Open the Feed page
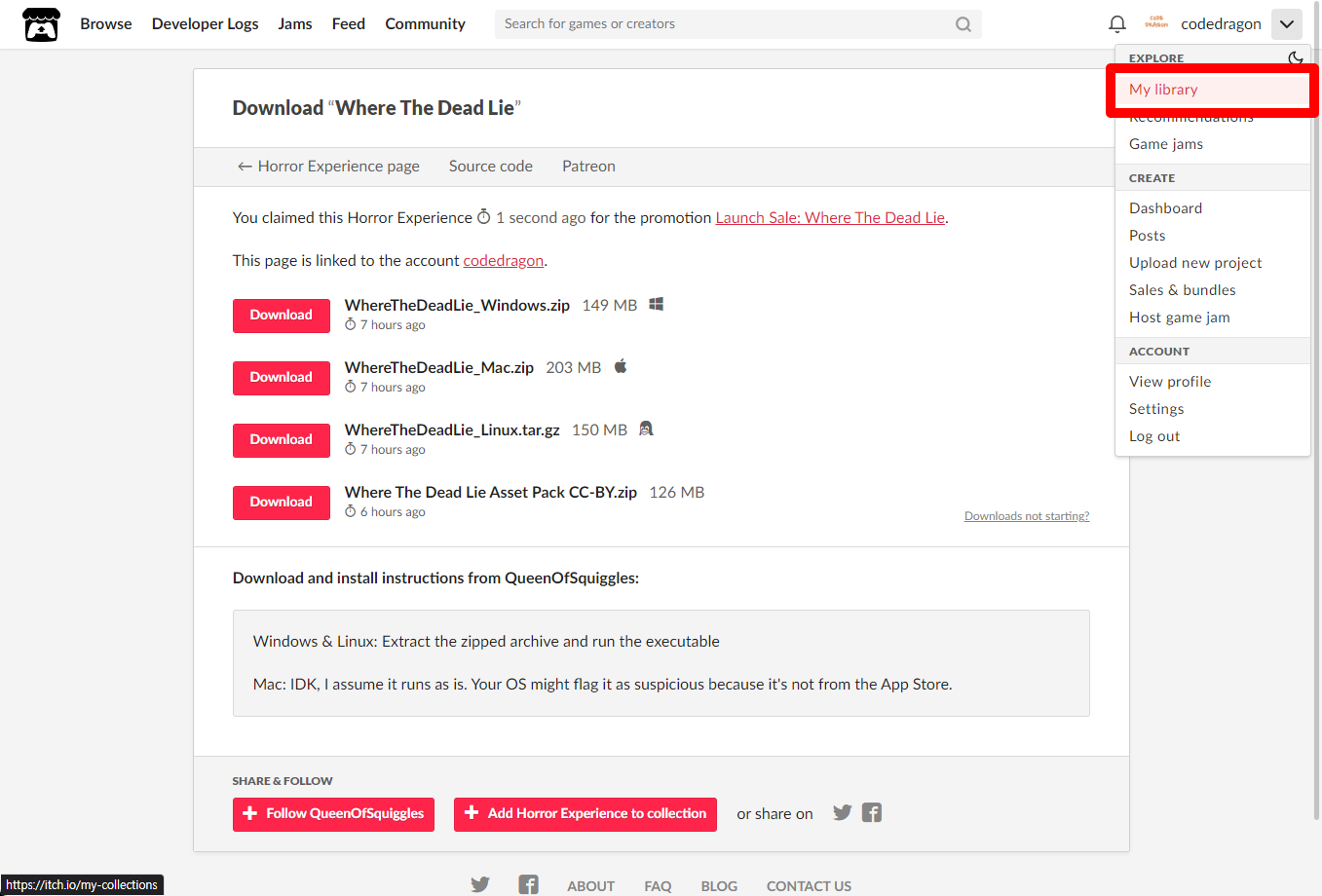The height and width of the screenshot is (896, 1322). [x=349, y=23]
